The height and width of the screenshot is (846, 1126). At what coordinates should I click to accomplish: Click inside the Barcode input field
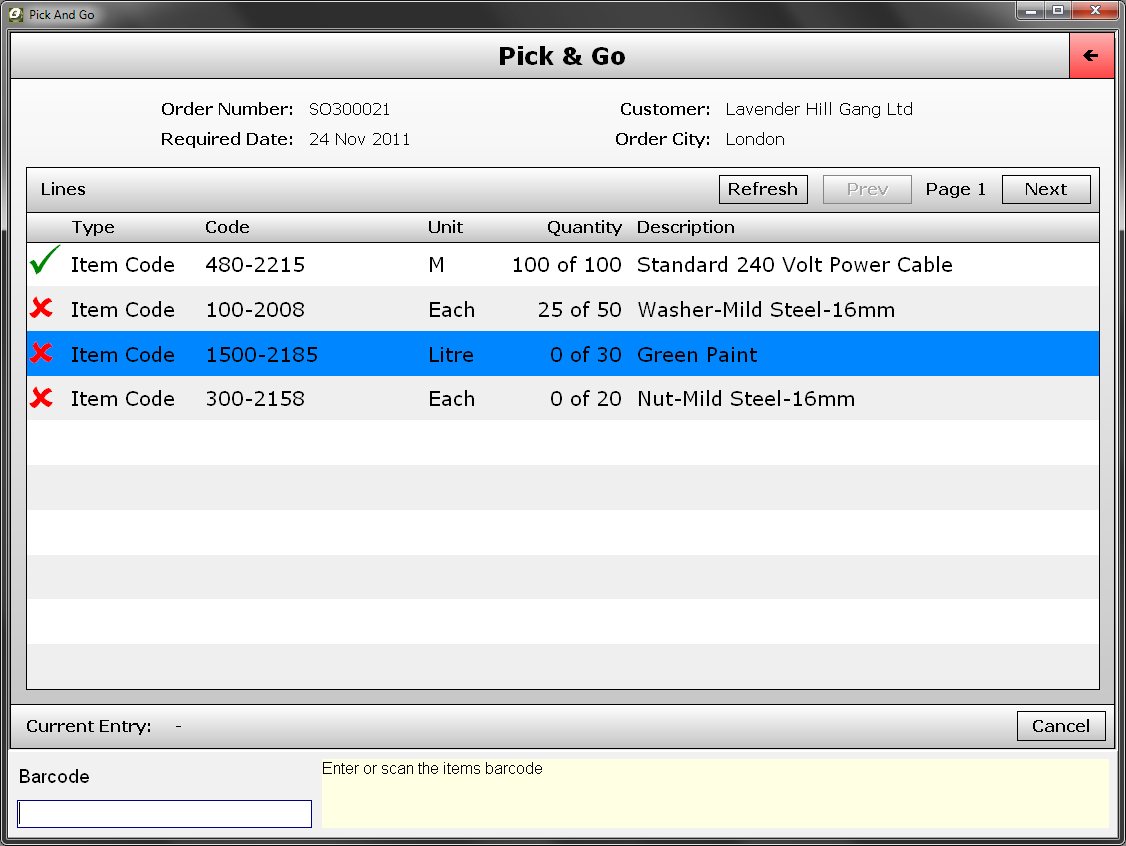pyautogui.click(x=163, y=813)
